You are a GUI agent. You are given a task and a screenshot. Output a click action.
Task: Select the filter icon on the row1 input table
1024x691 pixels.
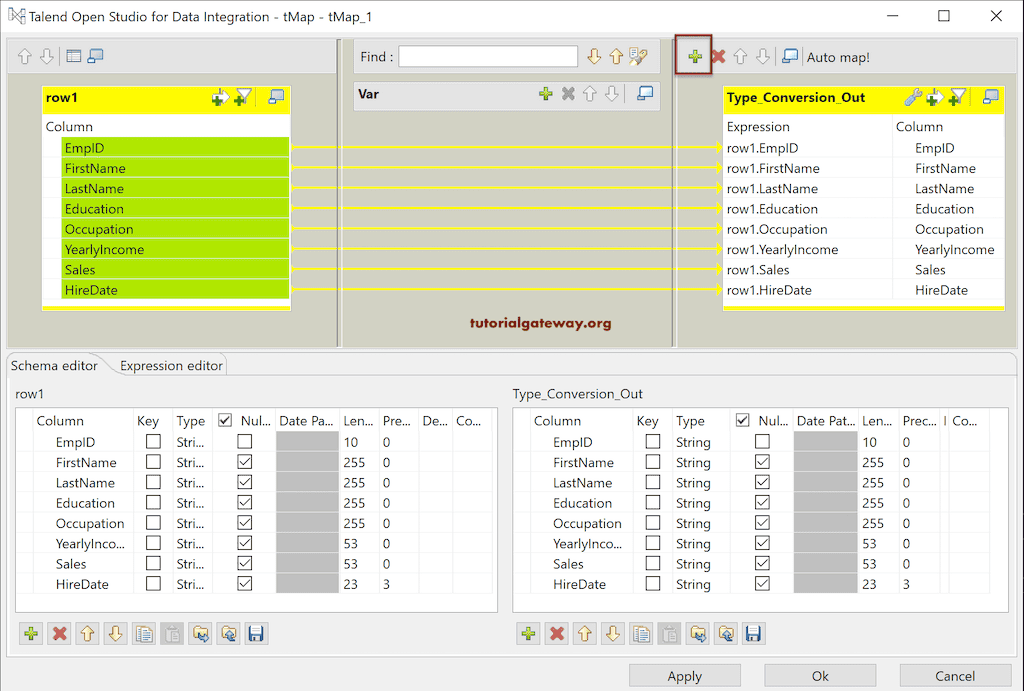pos(242,97)
